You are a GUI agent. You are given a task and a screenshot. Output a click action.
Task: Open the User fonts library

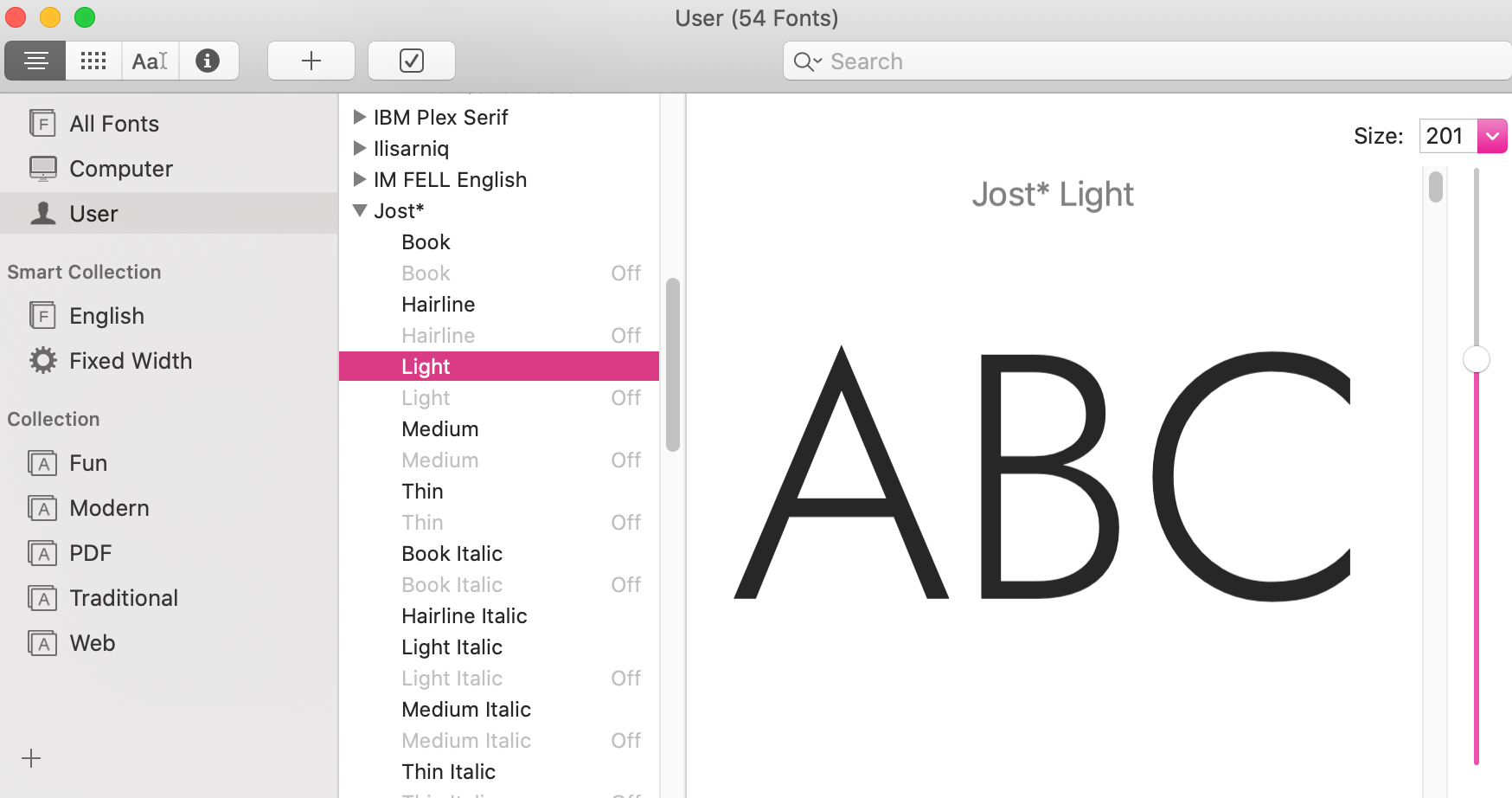93,213
